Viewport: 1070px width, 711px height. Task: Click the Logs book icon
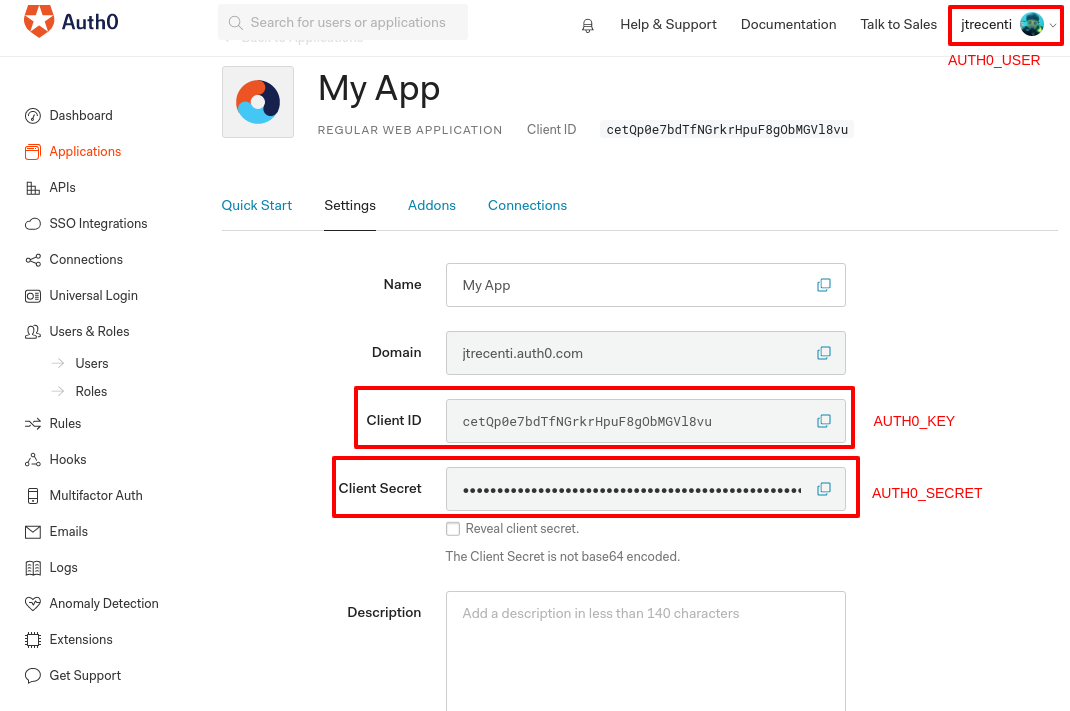33,568
